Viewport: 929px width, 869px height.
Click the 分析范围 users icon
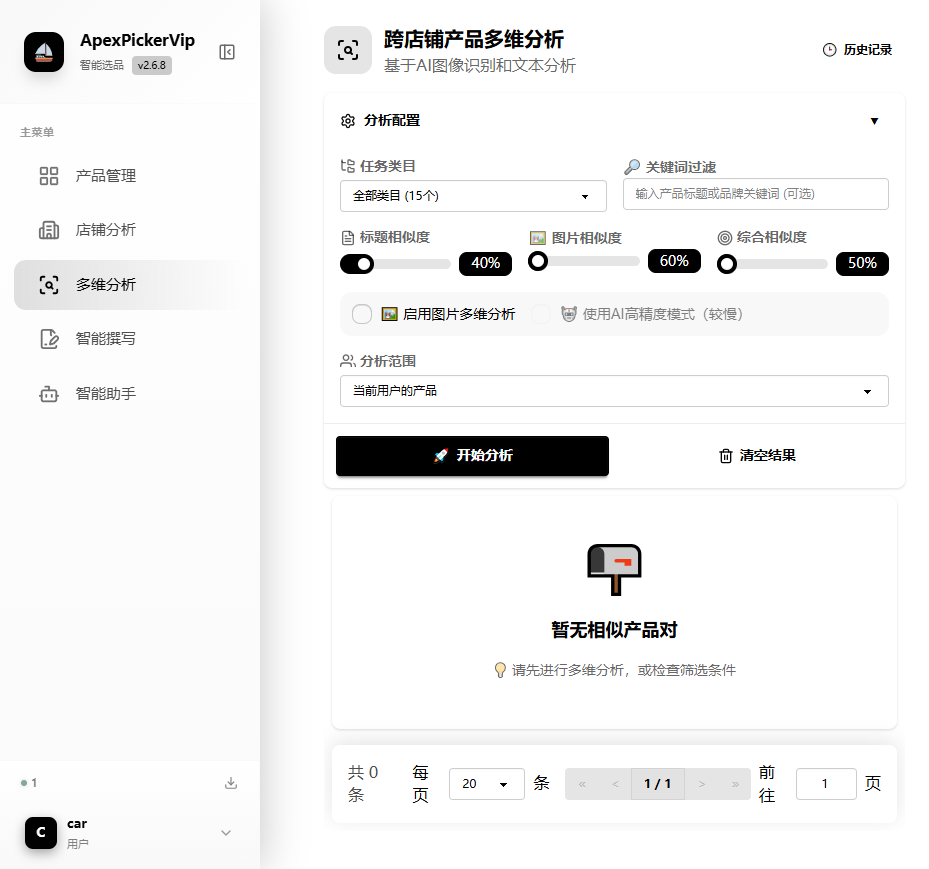pos(348,361)
